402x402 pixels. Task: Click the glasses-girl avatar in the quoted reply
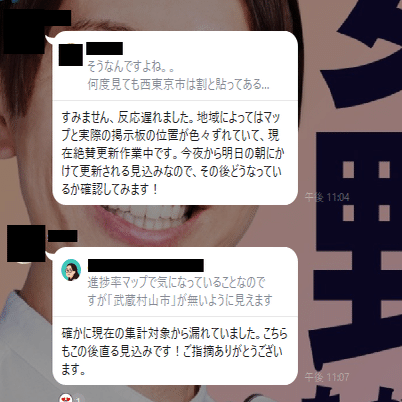coord(71,270)
